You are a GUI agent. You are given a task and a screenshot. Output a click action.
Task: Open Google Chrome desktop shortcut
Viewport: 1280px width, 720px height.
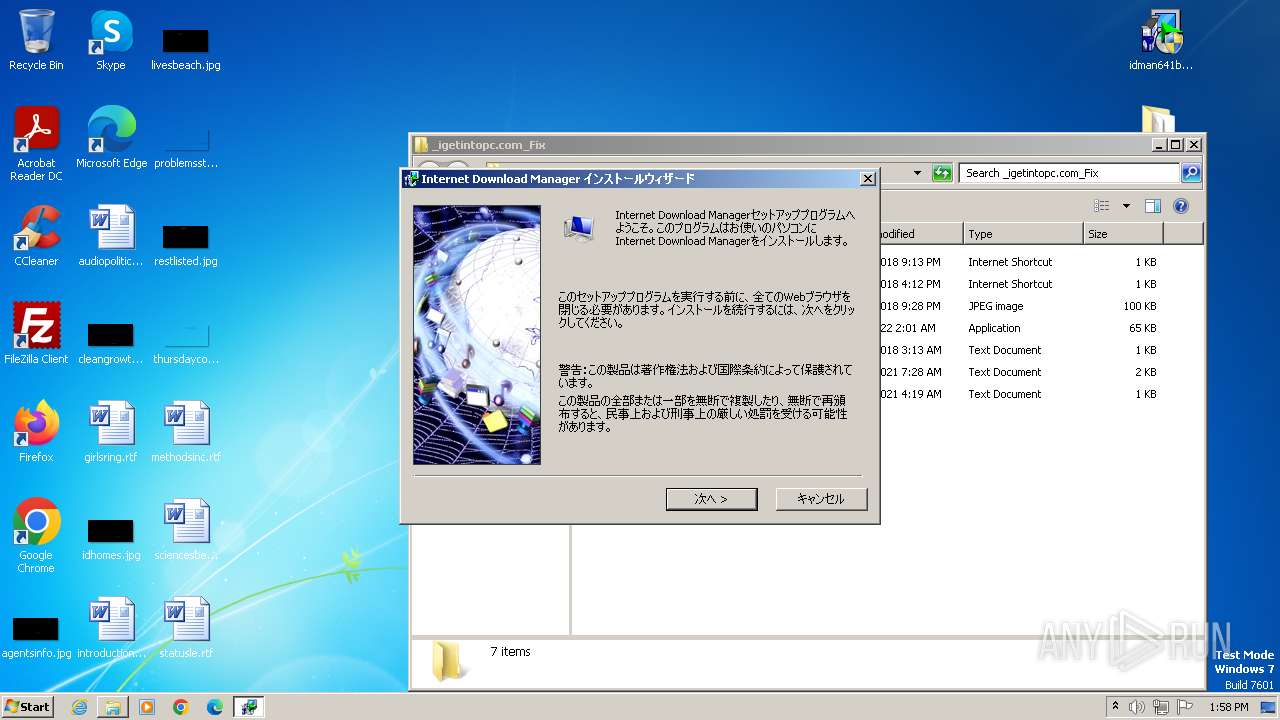pos(36,536)
